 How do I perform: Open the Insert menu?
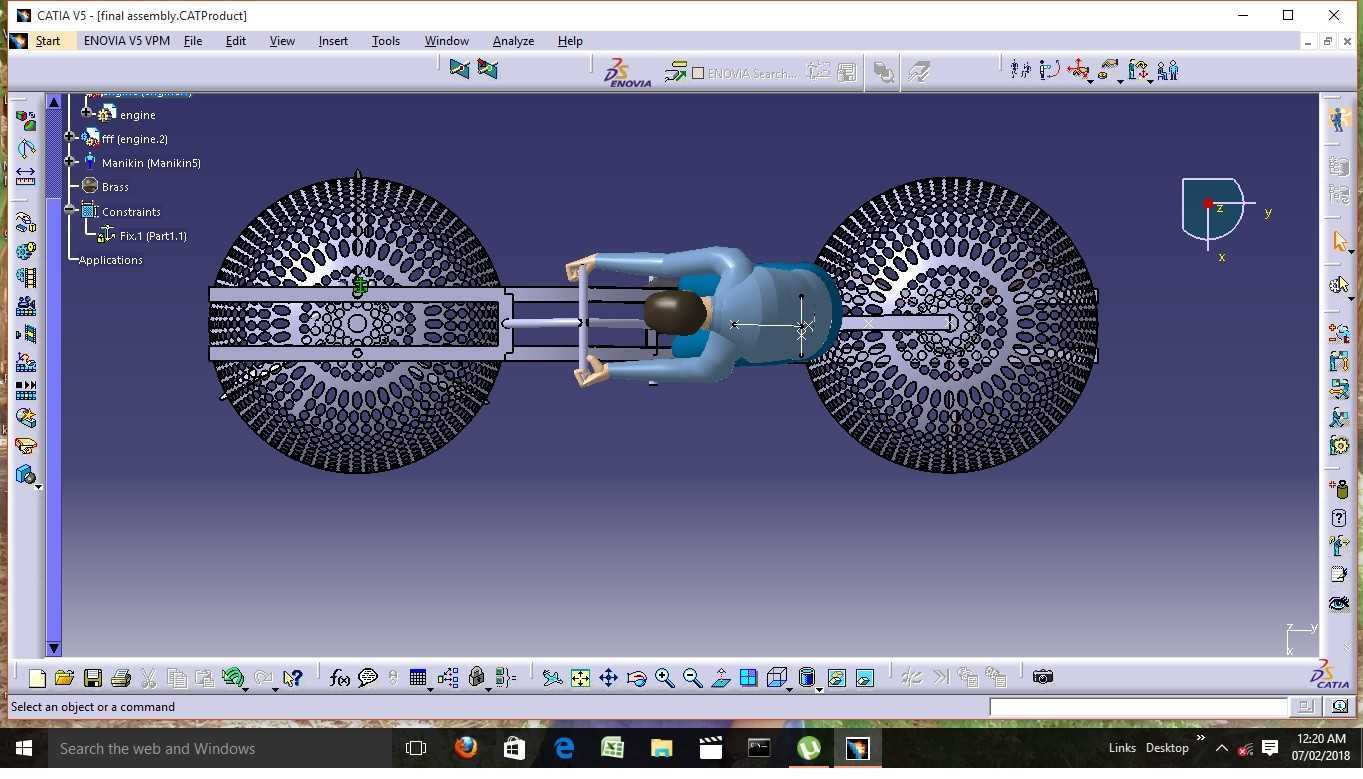click(333, 41)
